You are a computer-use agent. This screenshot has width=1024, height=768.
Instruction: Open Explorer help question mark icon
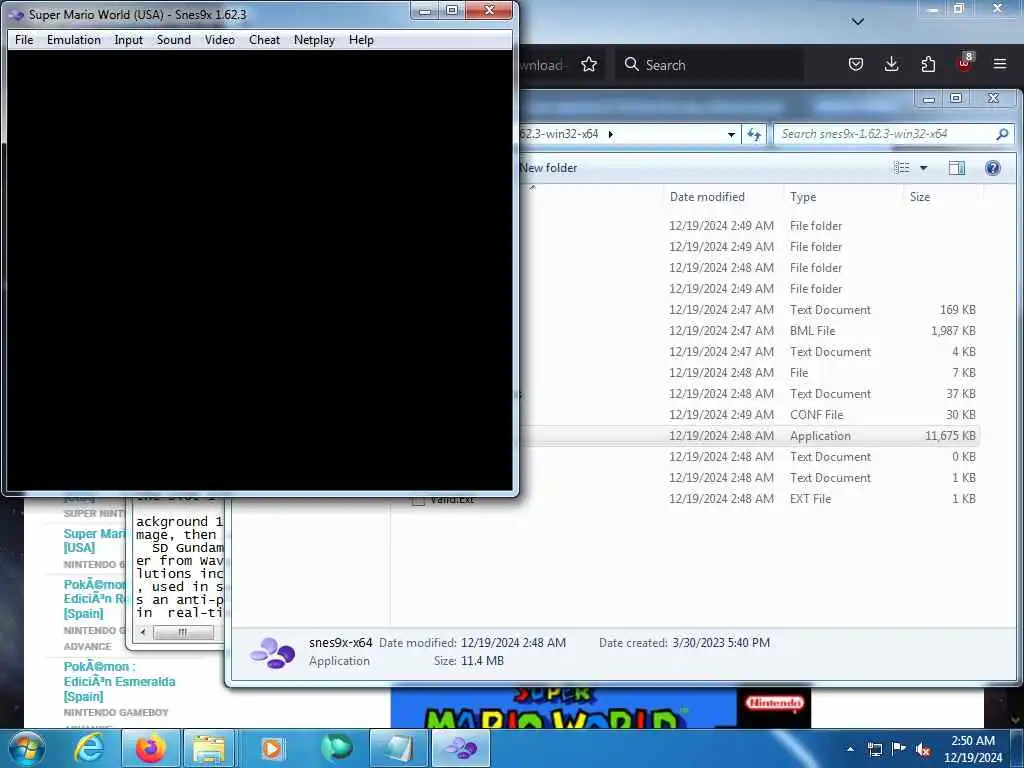tap(993, 168)
